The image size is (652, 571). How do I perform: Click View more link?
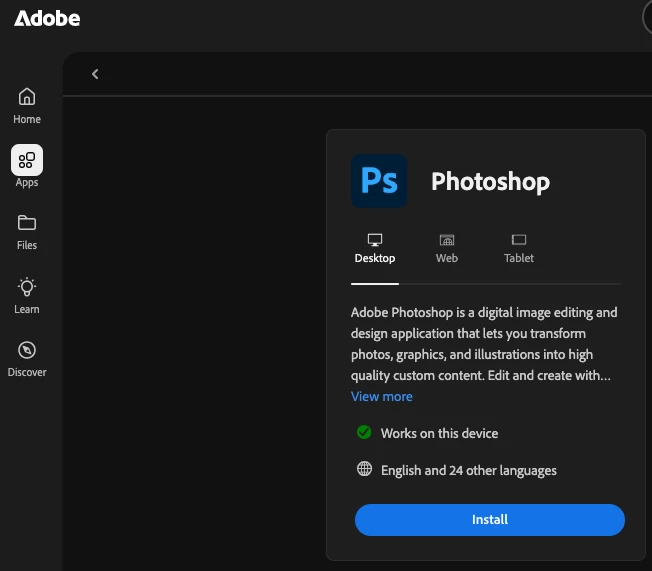pyautogui.click(x=382, y=396)
